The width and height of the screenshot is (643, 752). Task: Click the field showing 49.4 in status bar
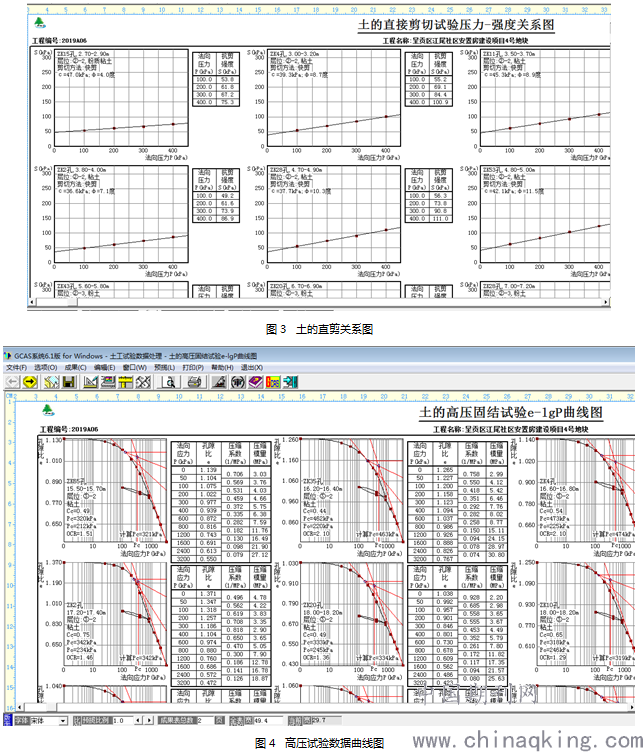[x=269, y=721]
